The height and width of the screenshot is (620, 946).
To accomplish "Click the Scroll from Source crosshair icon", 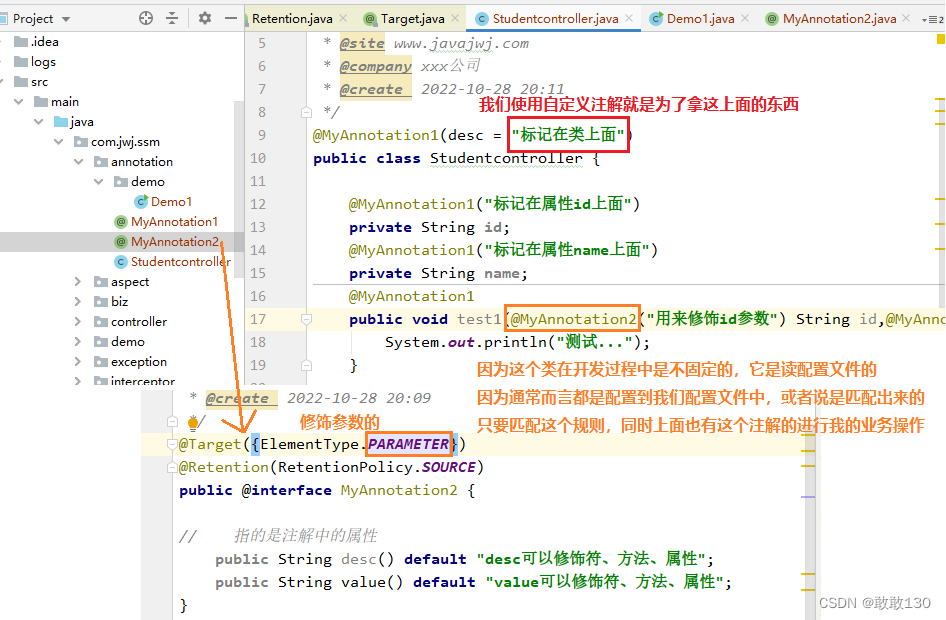I will pyautogui.click(x=145, y=18).
